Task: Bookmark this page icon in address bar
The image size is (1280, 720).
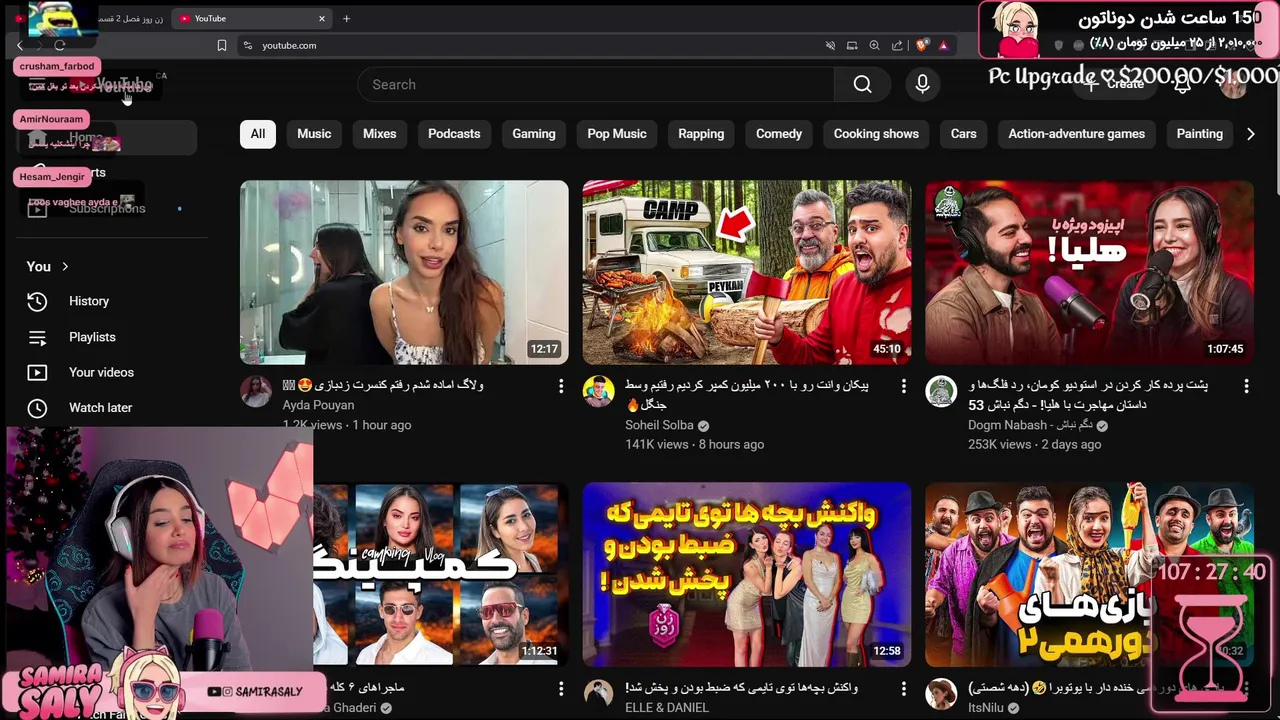Action: click(222, 45)
